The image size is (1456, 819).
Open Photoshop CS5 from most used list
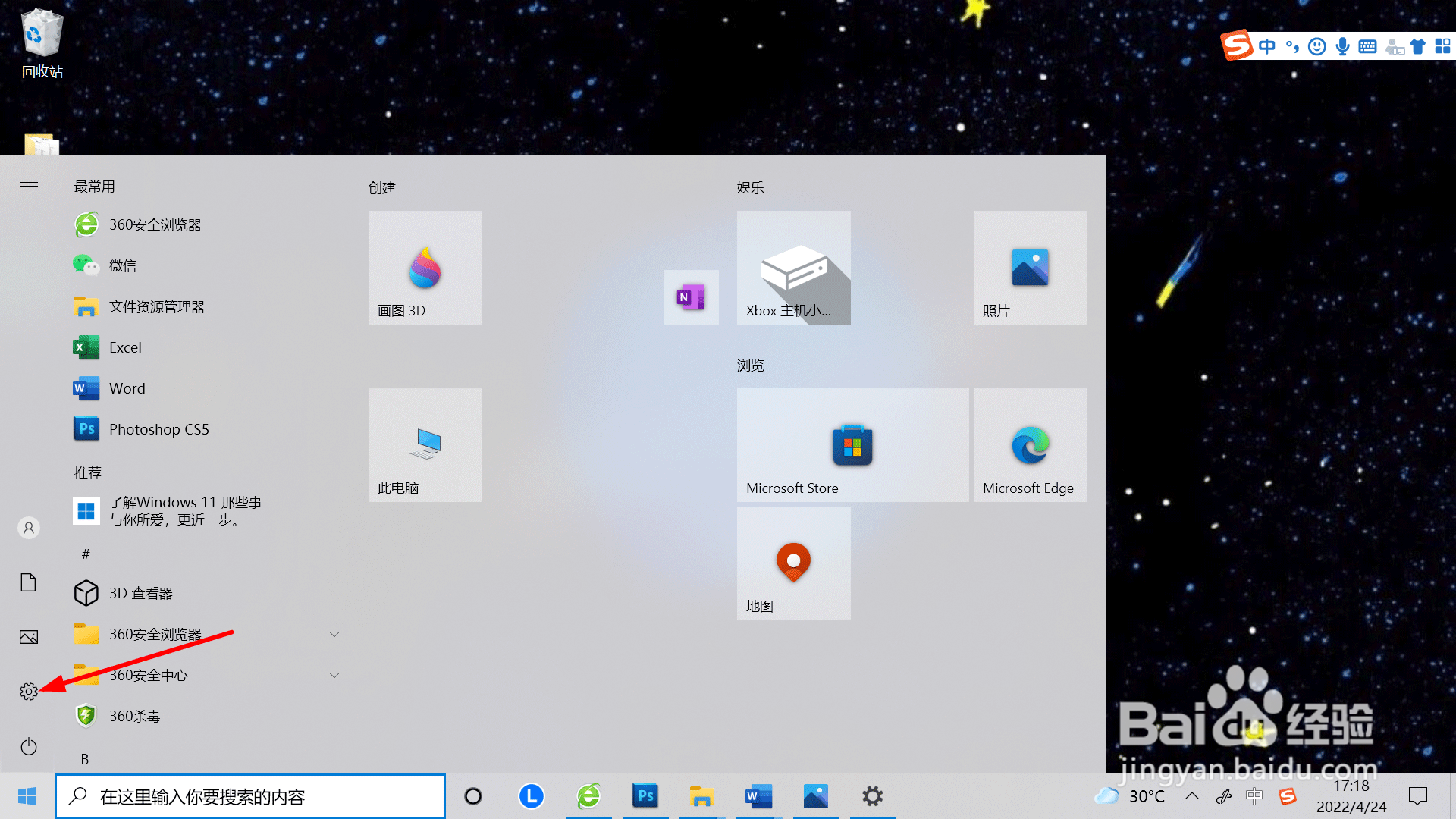tap(158, 429)
